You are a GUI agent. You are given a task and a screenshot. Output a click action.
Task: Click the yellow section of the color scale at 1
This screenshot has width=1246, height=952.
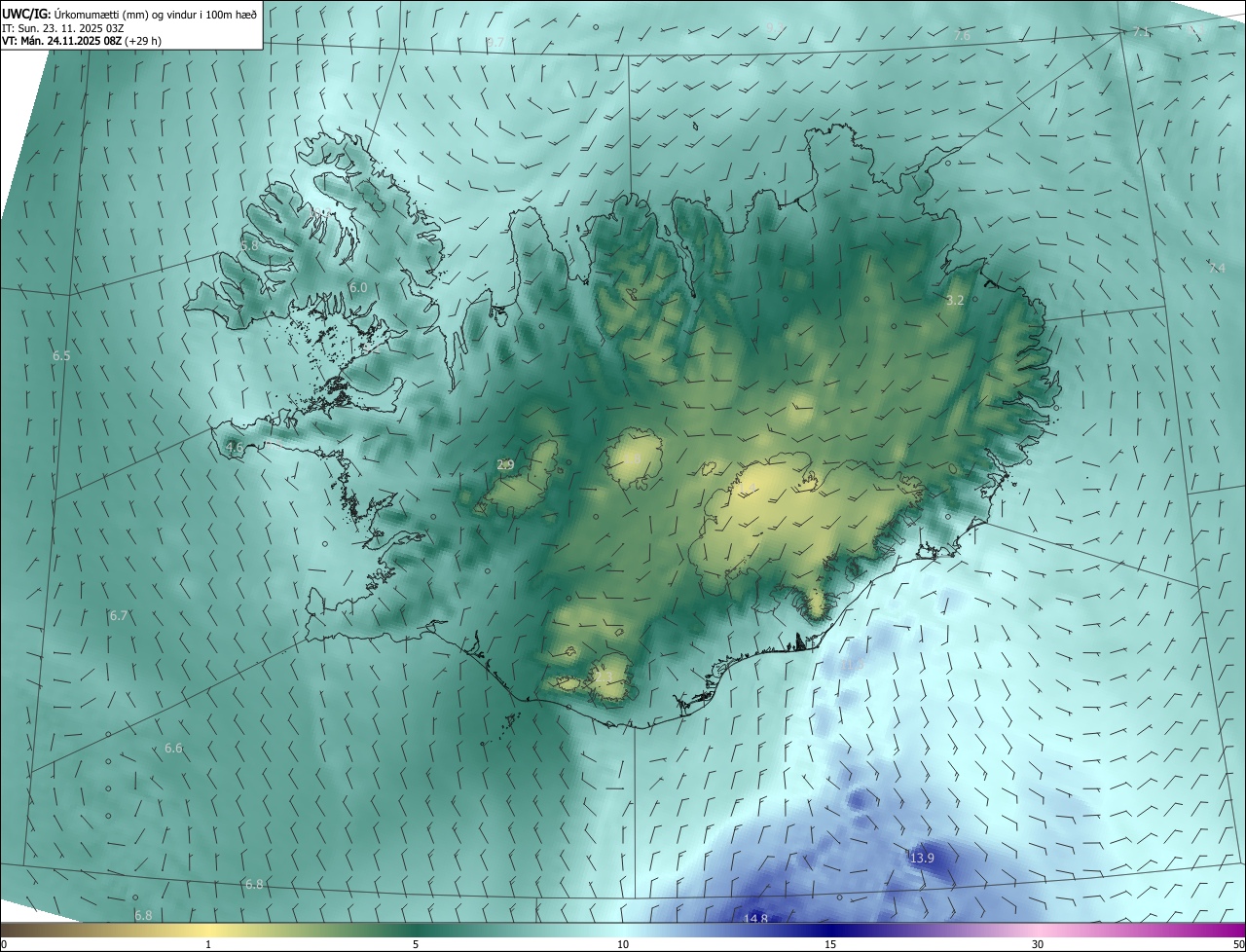209,930
